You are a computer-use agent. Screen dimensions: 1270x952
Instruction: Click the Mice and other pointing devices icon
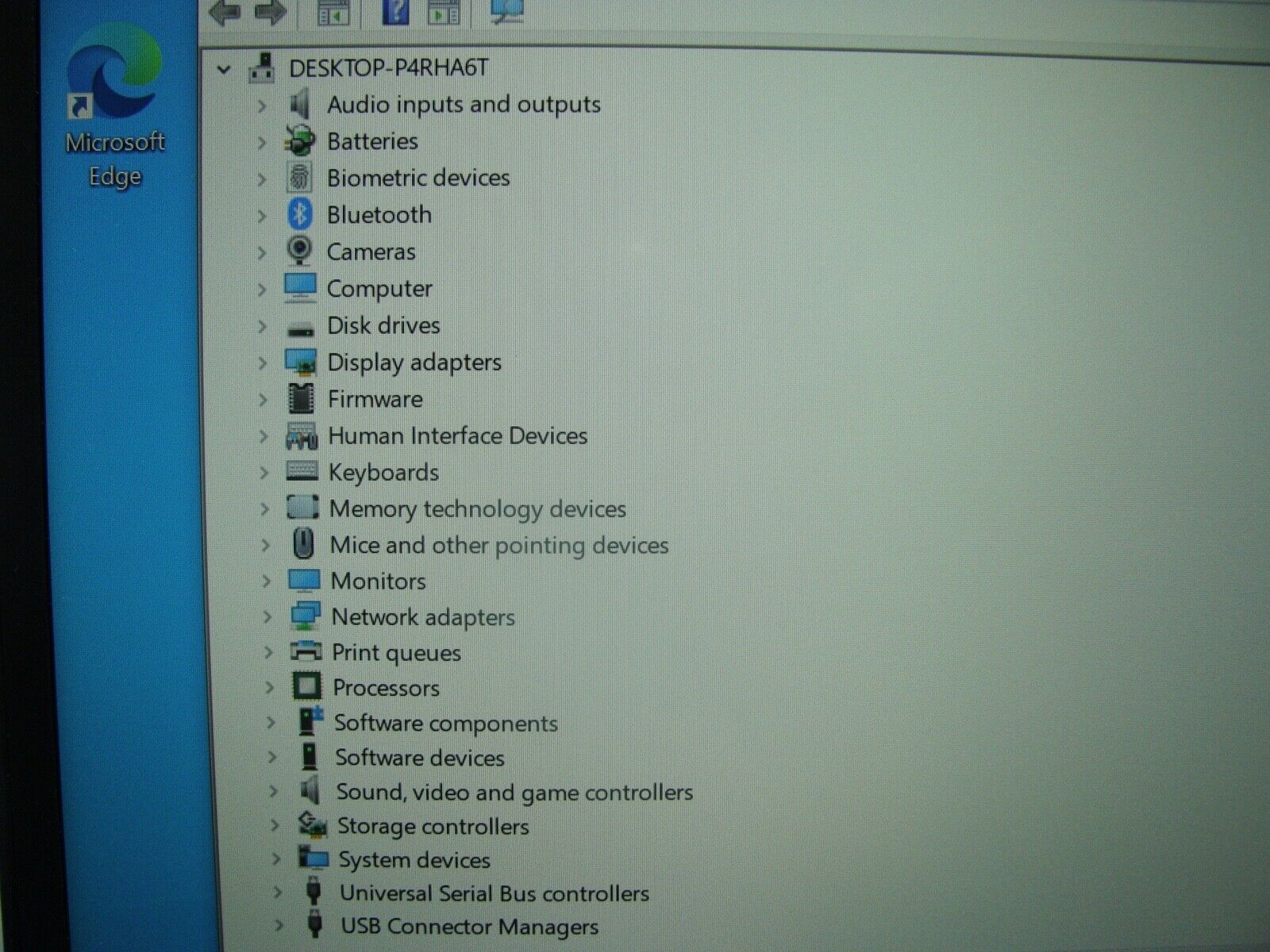(303, 544)
